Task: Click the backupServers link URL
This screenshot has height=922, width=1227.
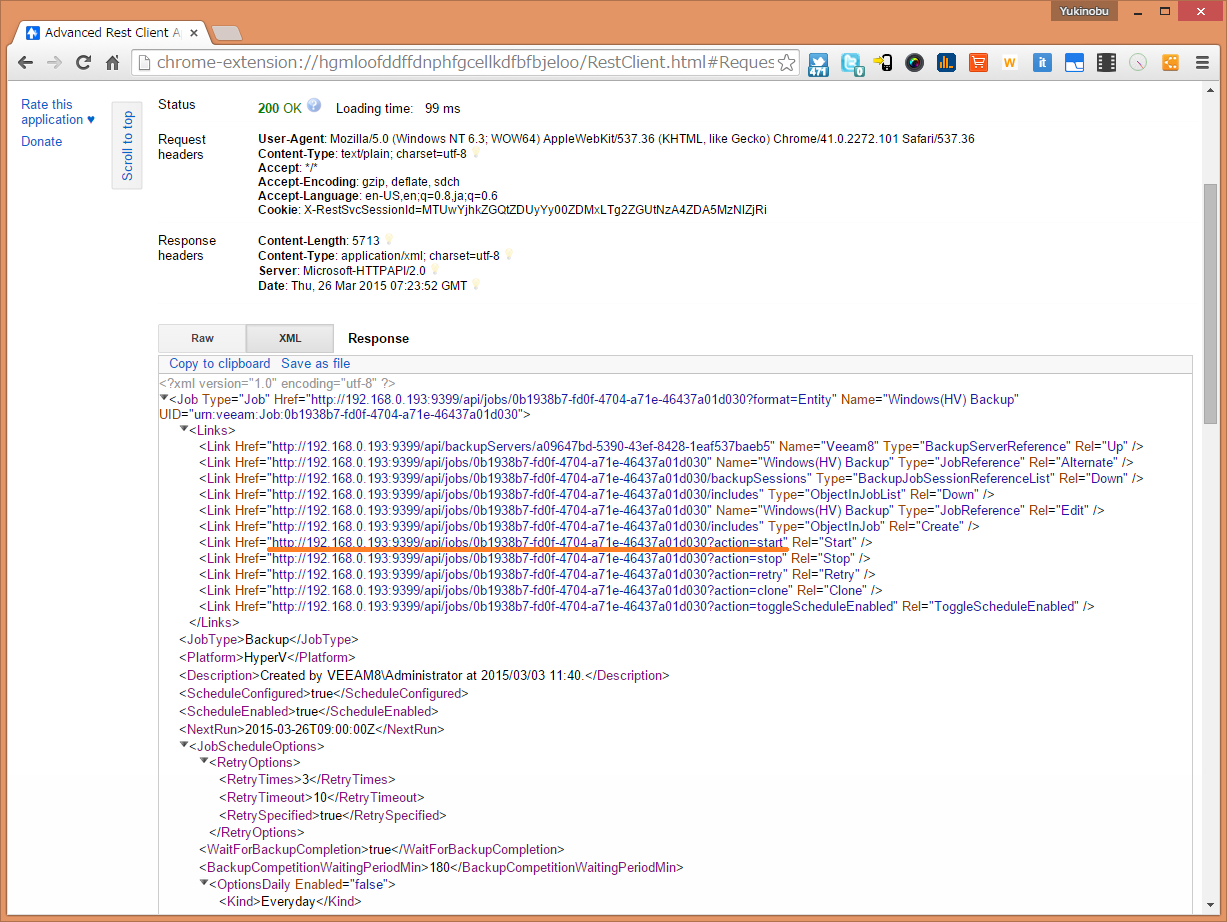Action: tap(522, 446)
